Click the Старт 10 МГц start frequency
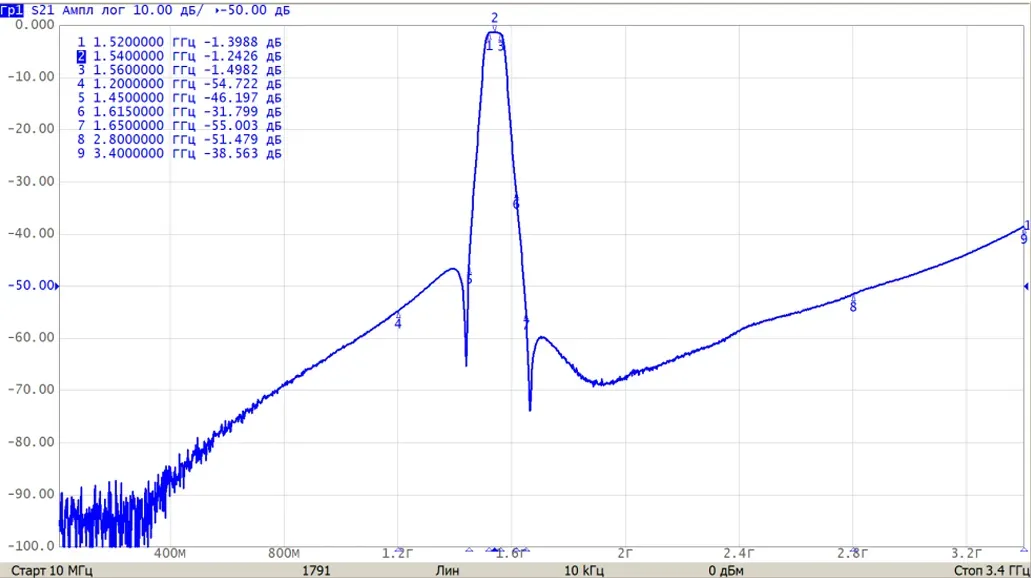 pos(52,571)
